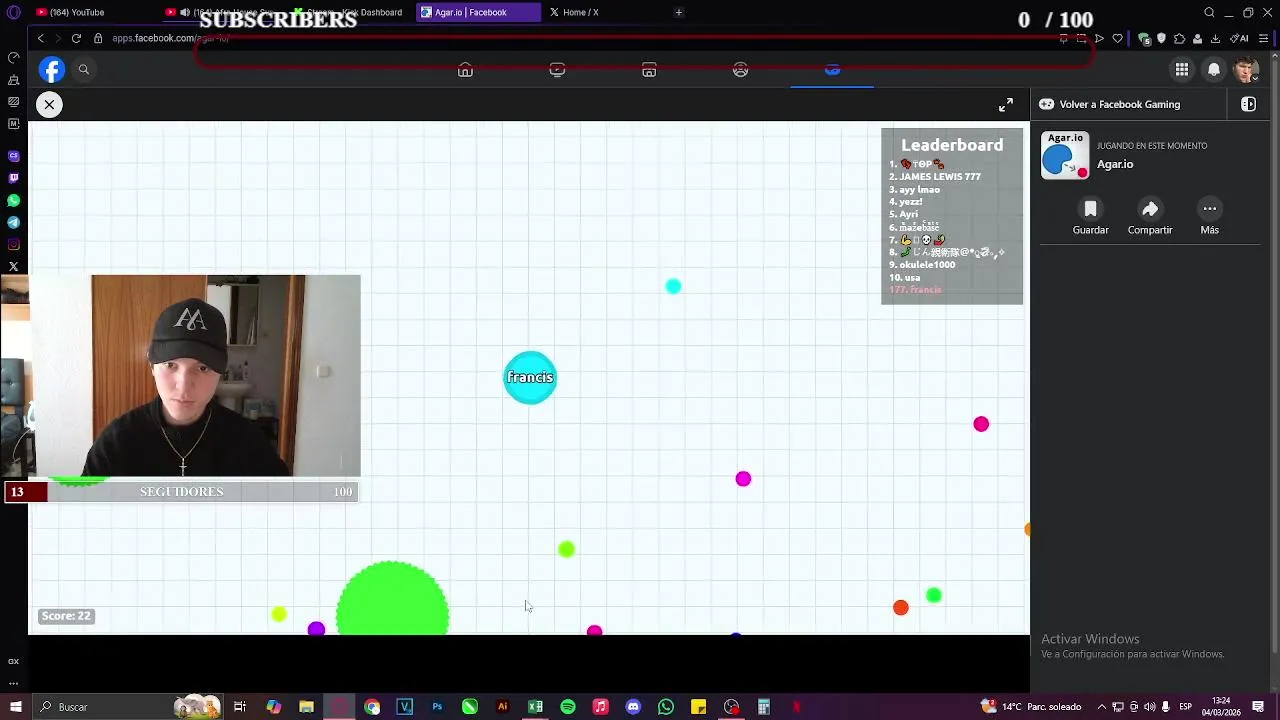Open Facebook notifications bell
The height and width of the screenshot is (720, 1280).
click(x=1214, y=69)
